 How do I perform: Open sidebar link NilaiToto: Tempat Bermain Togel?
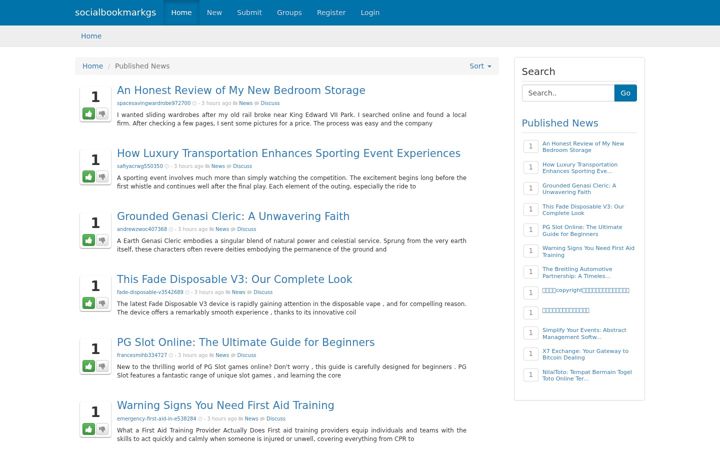click(x=587, y=375)
